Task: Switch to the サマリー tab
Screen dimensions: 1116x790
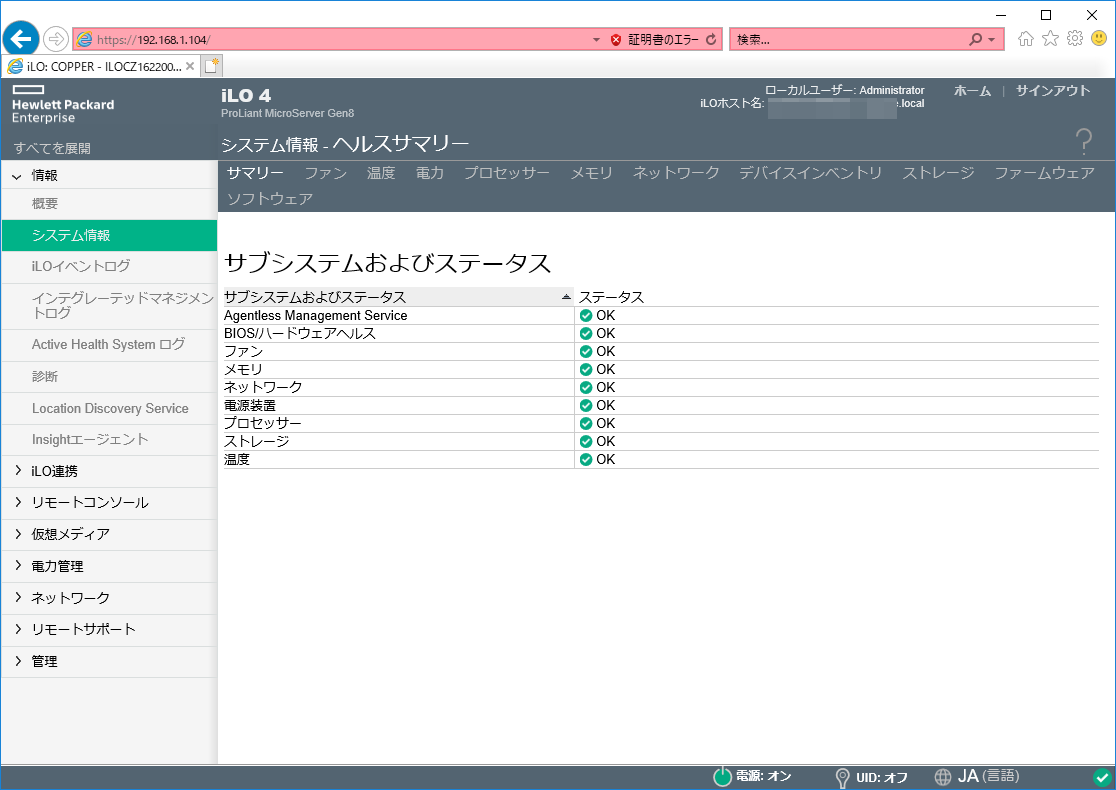Action: point(255,173)
